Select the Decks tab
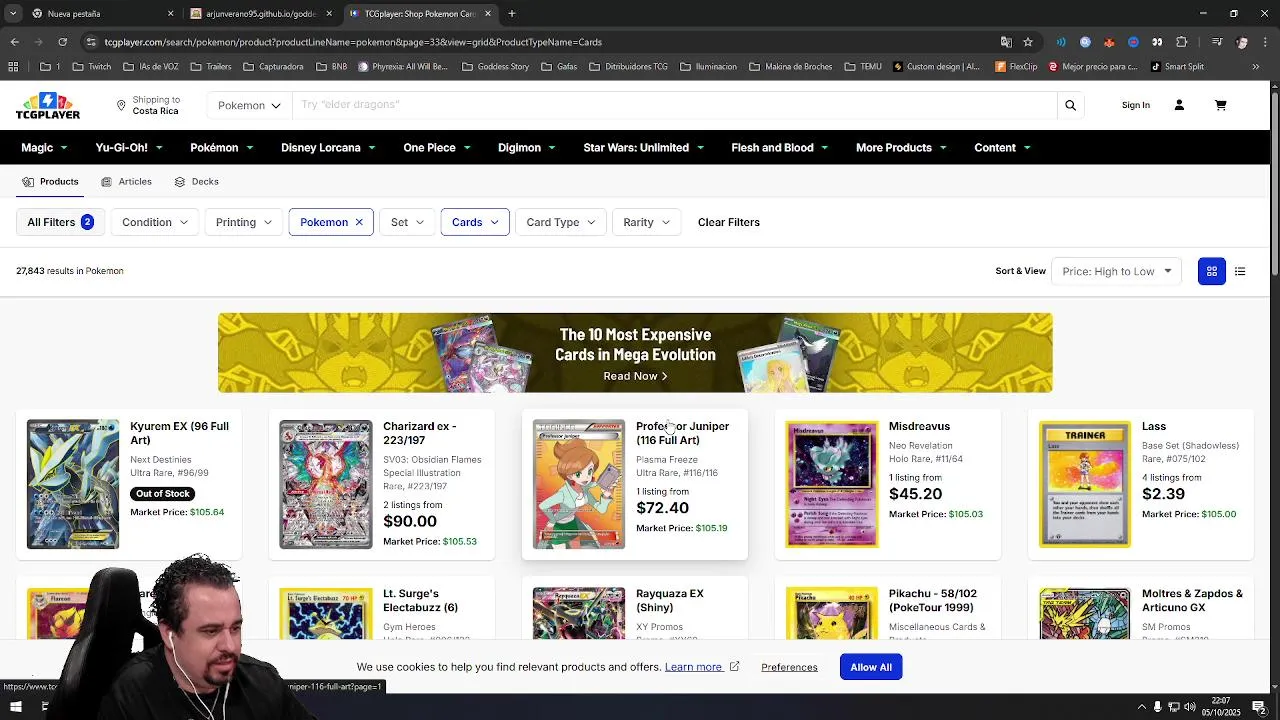1280x720 pixels. (196, 182)
